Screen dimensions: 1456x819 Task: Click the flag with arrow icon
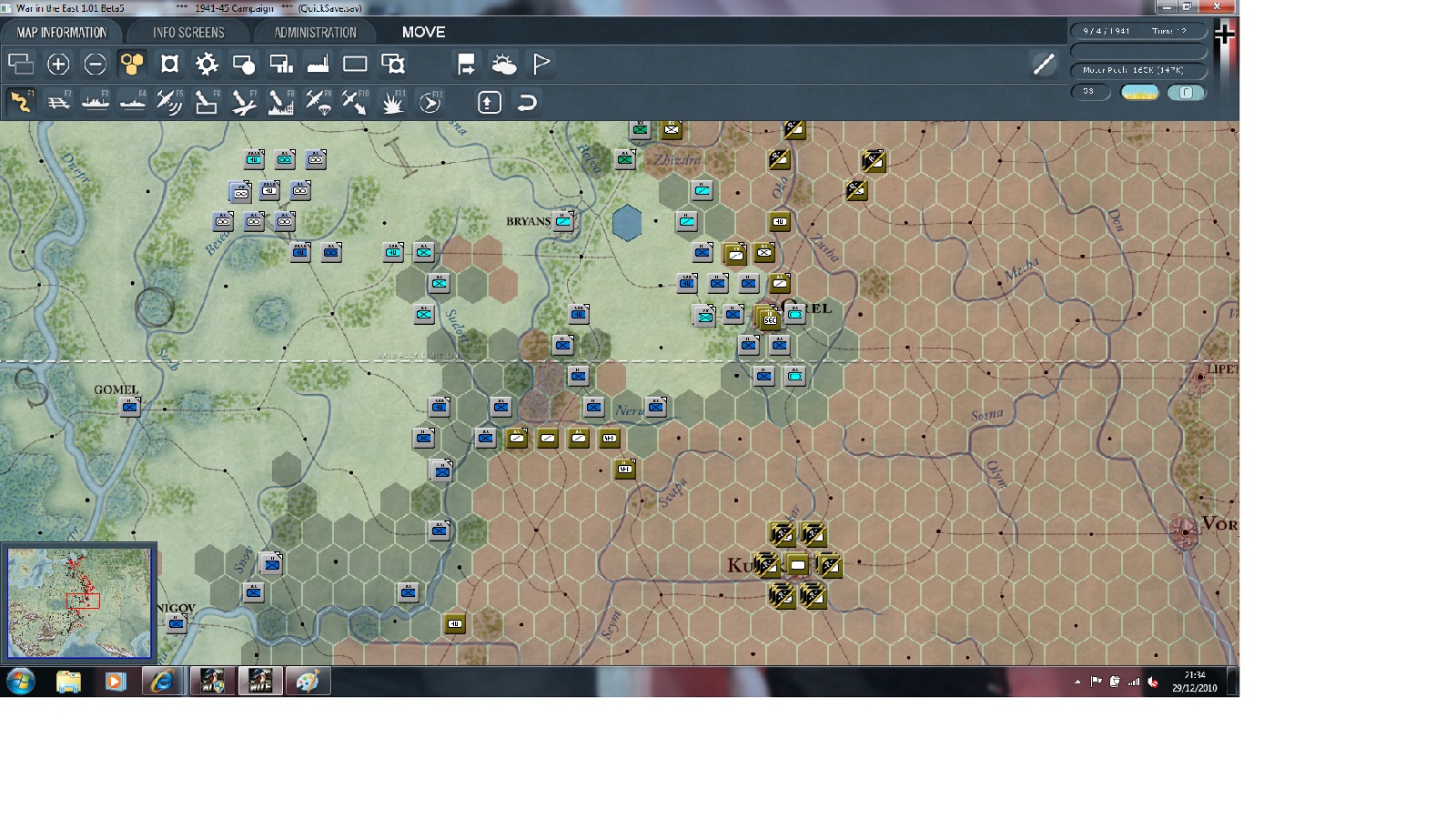pos(466,64)
